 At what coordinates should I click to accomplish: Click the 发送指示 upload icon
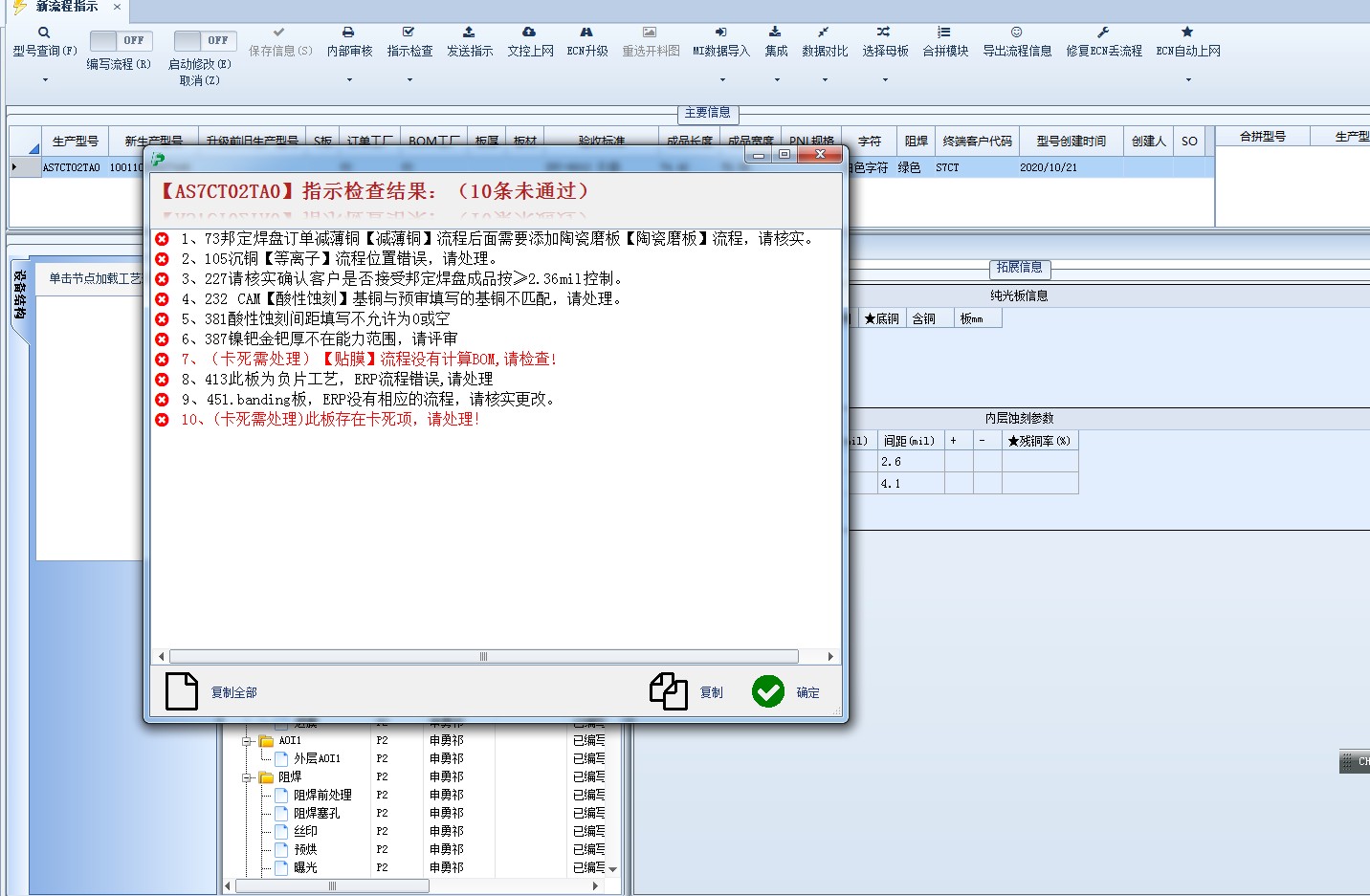click(469, 32)
